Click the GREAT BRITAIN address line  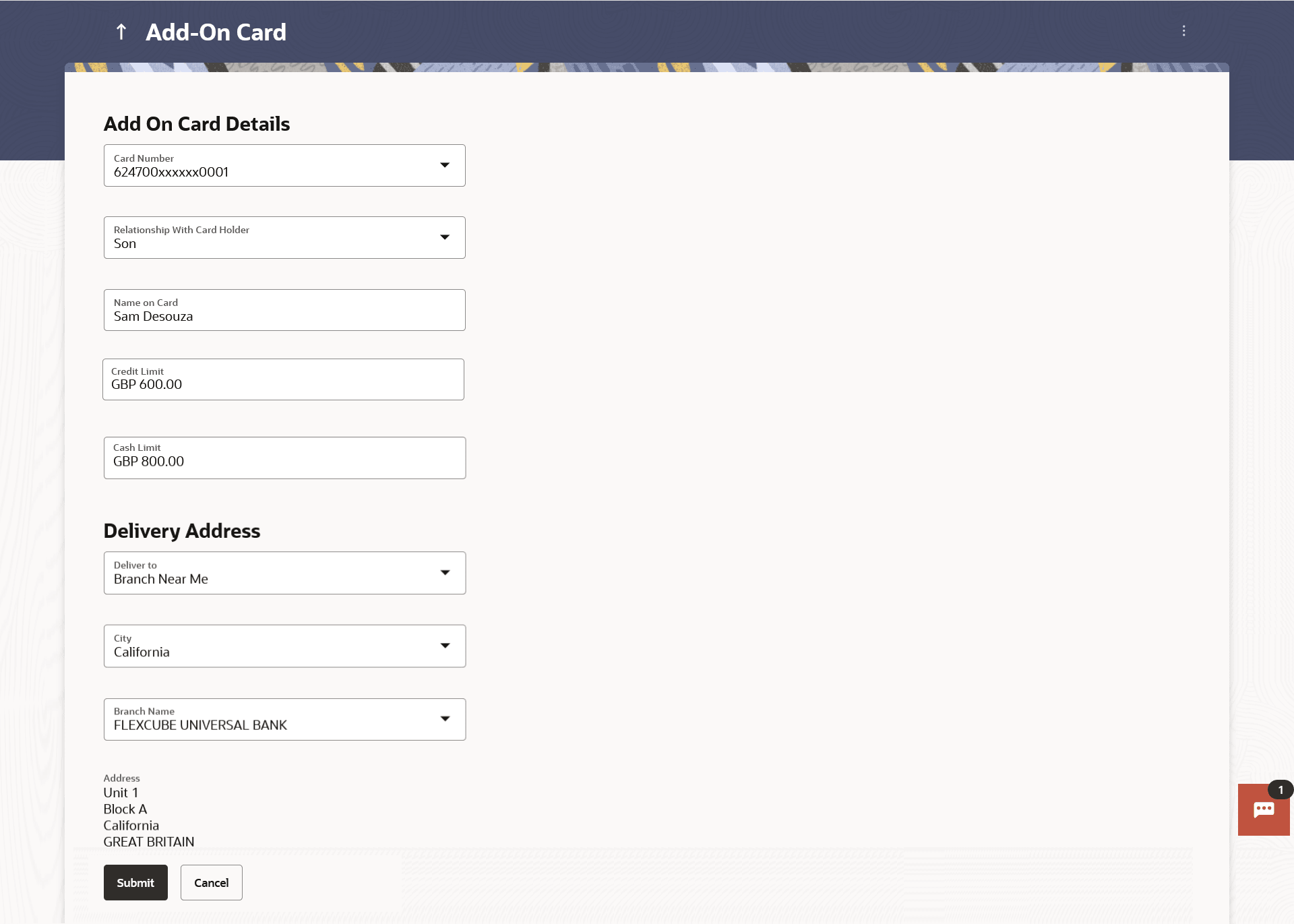click(149, 842)
